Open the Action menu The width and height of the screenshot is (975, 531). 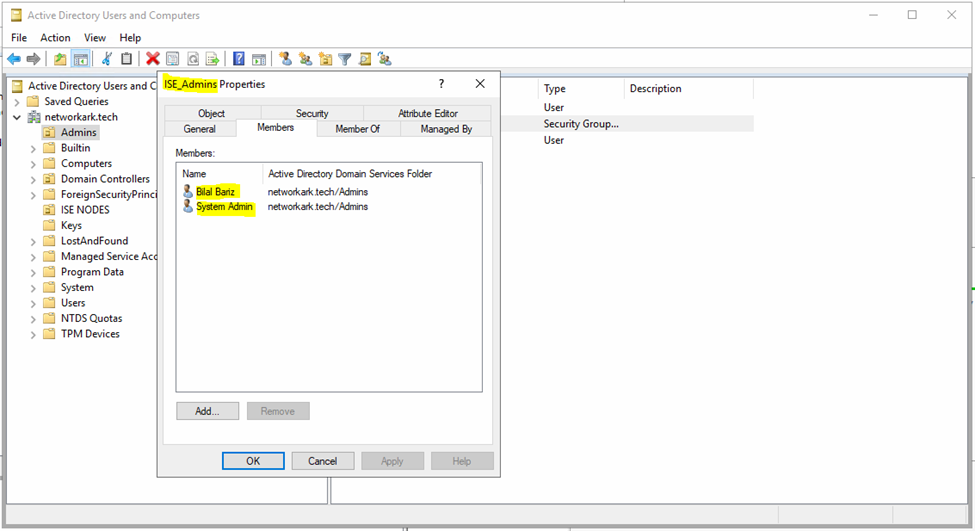pyautogui.click(x=55, y=38)
